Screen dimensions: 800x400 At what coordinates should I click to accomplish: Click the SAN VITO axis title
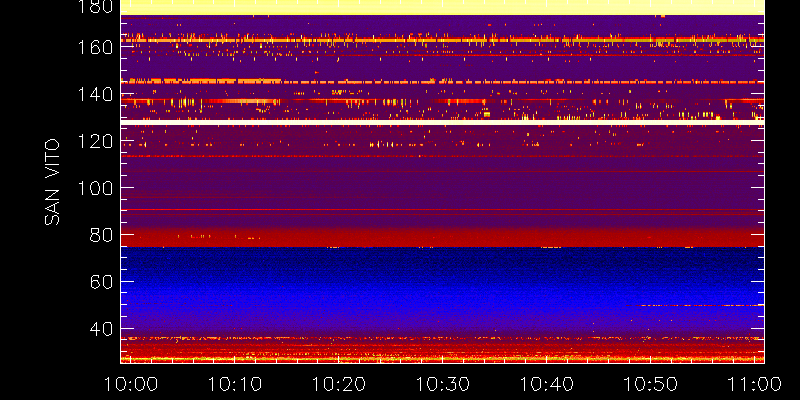(x=52, y=182)
